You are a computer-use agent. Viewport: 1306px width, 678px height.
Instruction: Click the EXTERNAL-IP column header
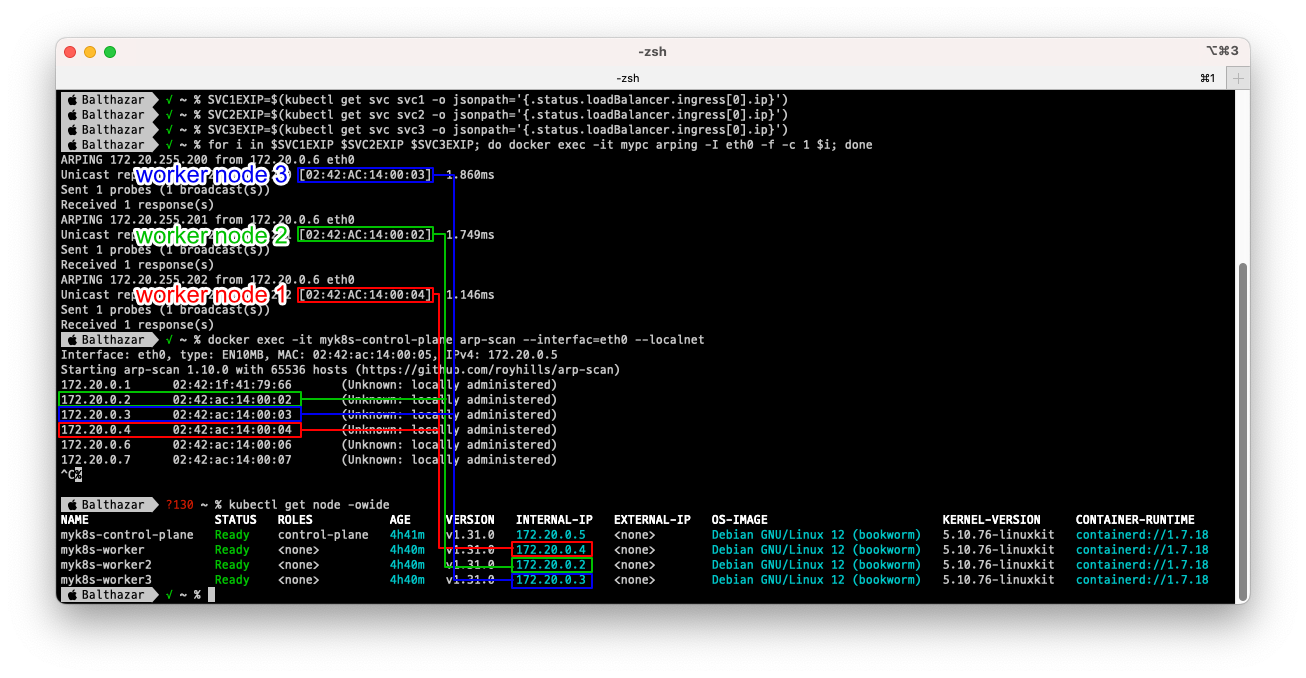point(652,520)
